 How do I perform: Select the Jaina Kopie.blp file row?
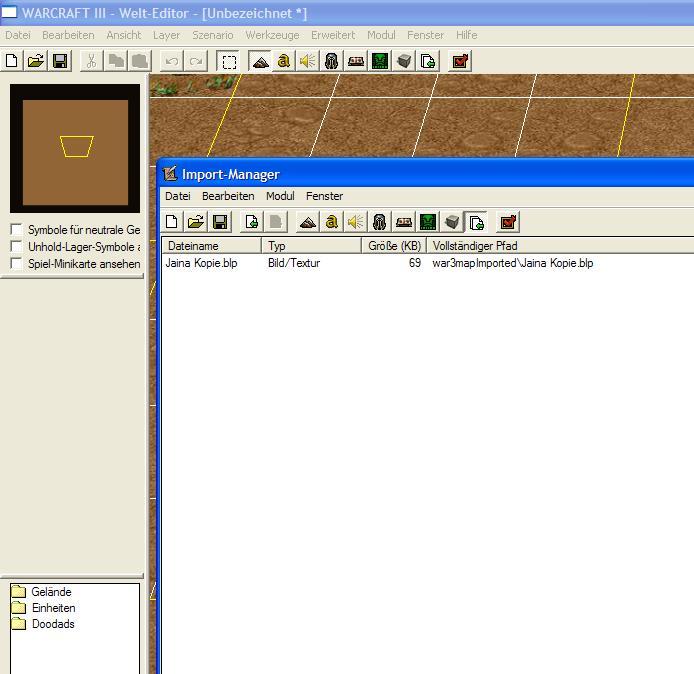(x=428, y=263)
